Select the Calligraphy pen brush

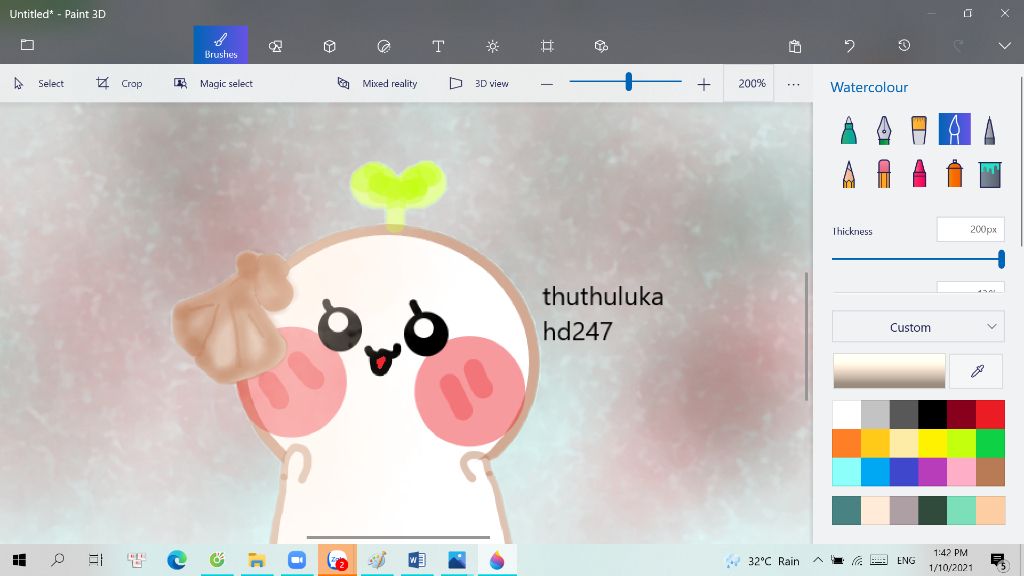[x=884, y=130]
